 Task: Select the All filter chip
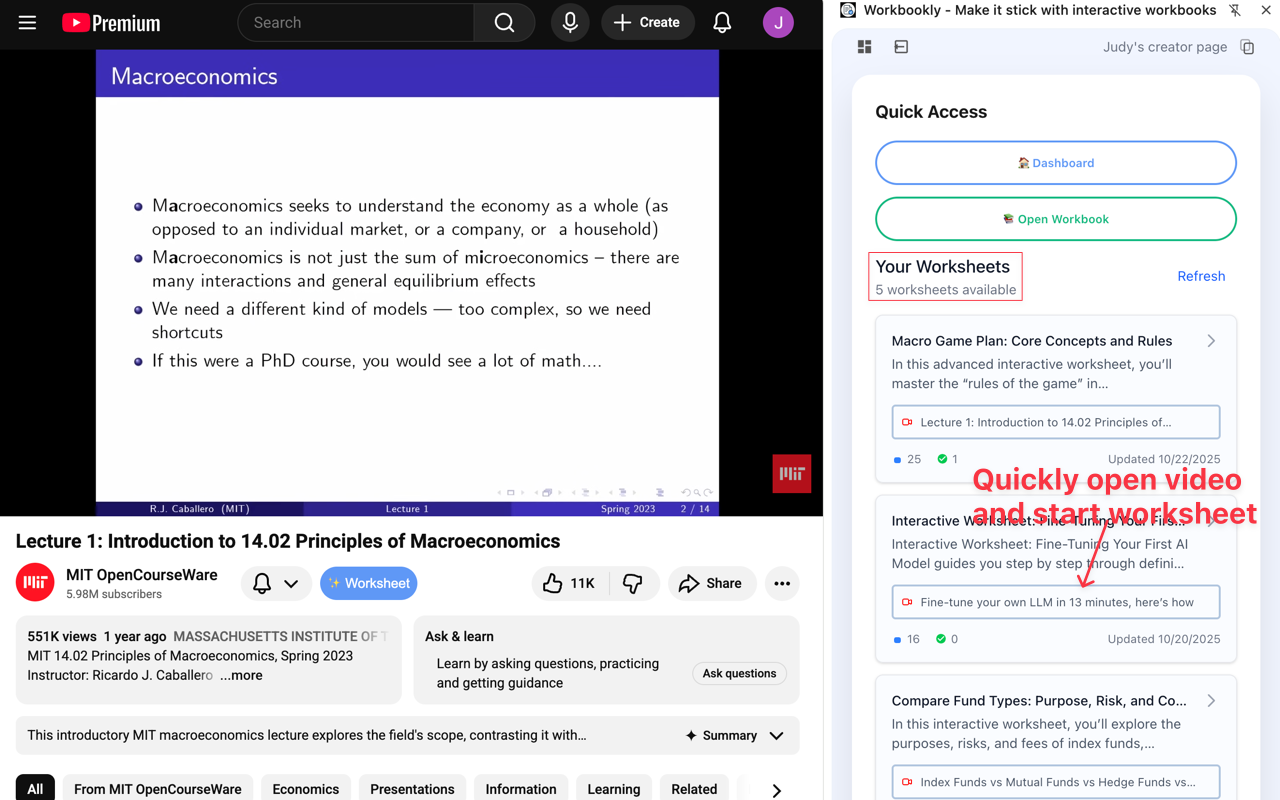(35, 789)
